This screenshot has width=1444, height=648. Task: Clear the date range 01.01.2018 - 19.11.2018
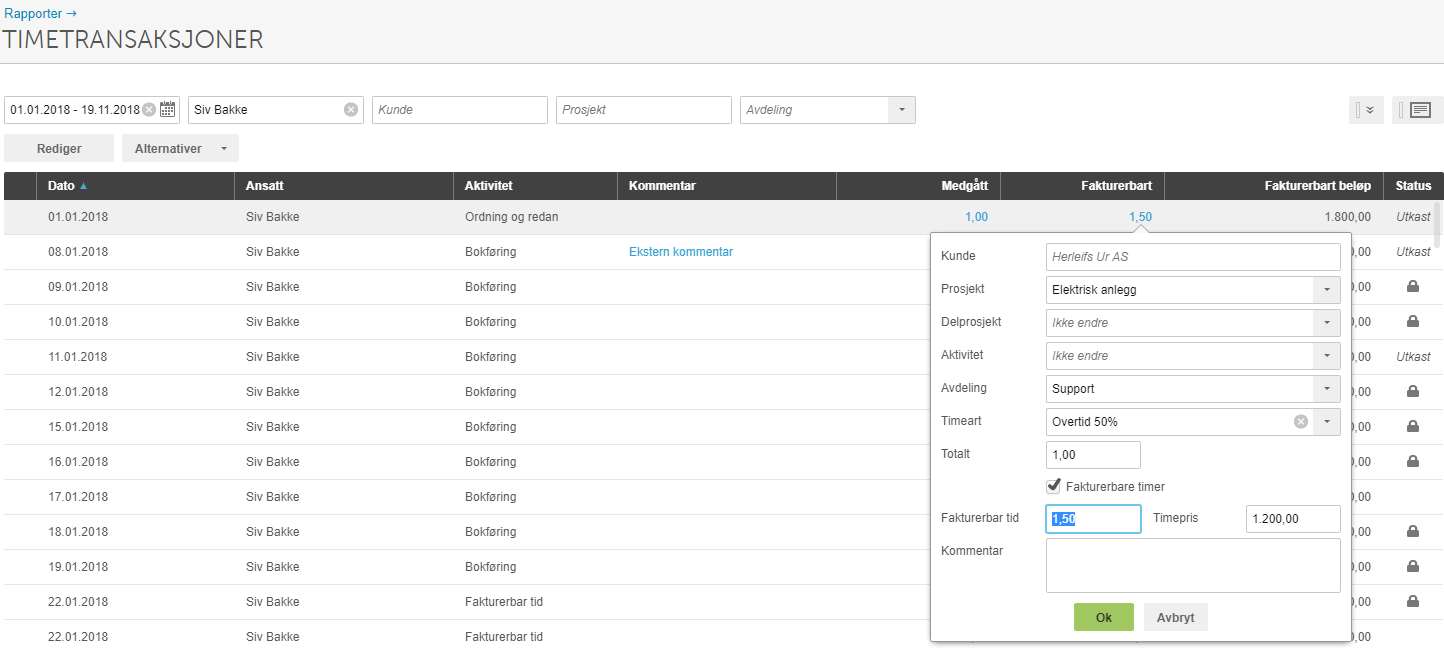149,109
